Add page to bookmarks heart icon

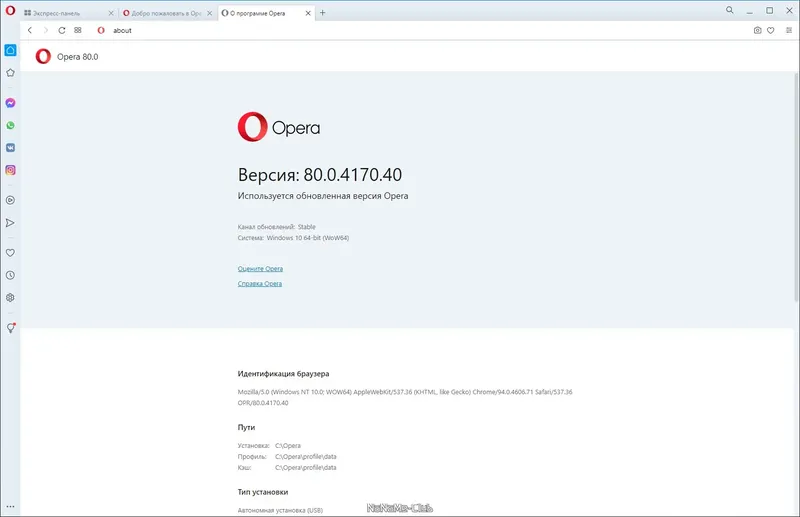click(771, 30)
